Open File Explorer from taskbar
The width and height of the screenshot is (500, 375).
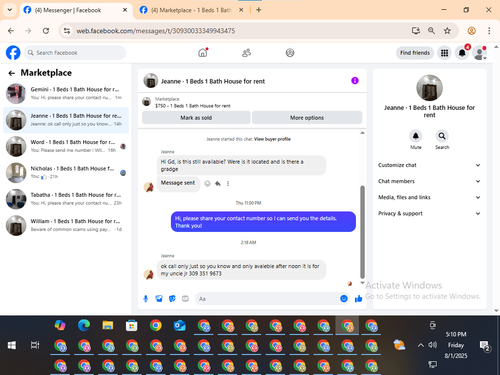pyautogui.click(x=108, y=325)
